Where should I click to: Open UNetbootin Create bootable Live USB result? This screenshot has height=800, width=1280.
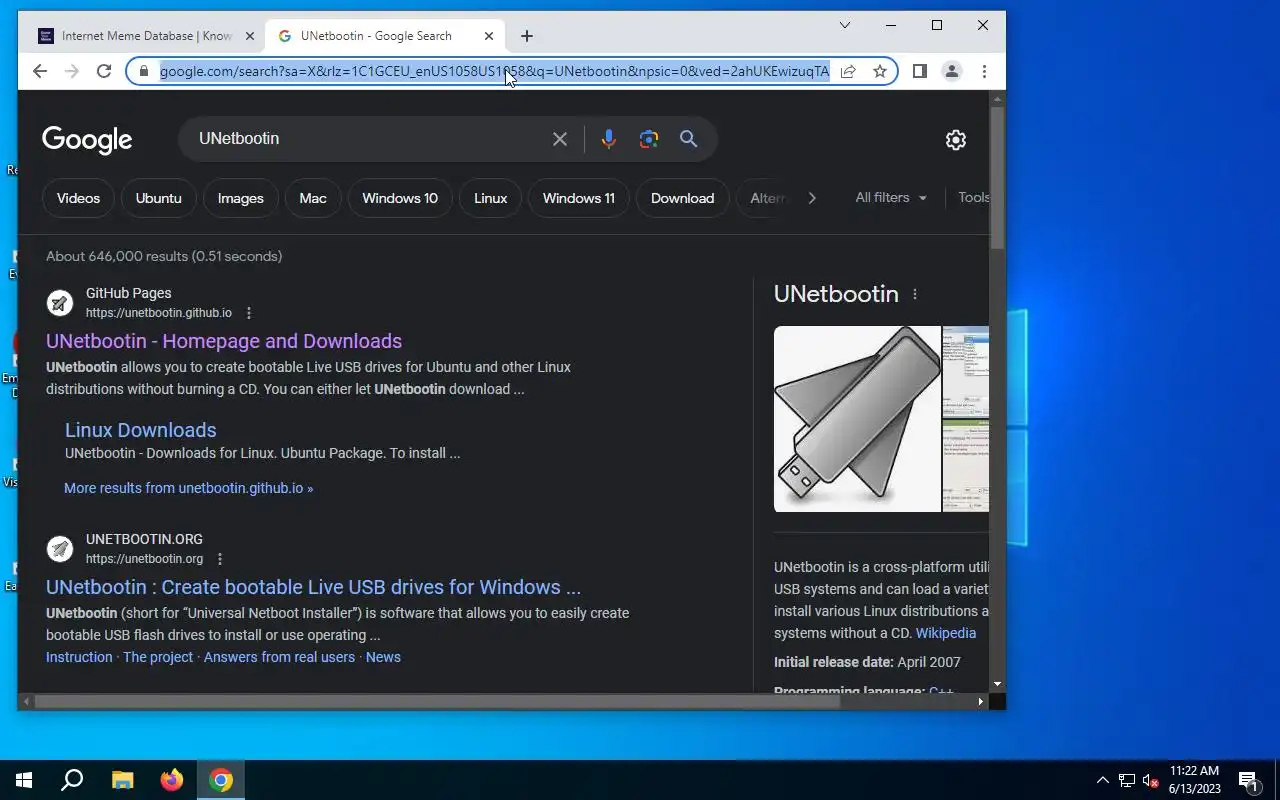click(x=313, y=587)
